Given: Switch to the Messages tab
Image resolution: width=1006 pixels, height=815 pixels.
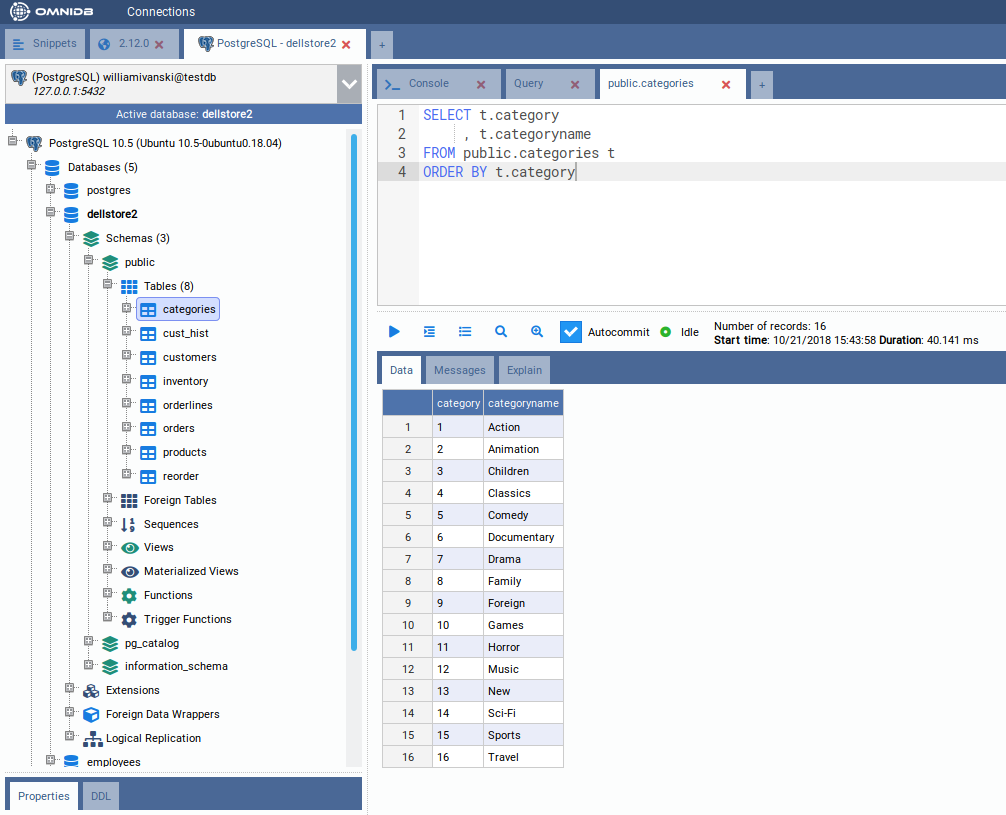Looking at the screenshot, I should tap(459, 370).
